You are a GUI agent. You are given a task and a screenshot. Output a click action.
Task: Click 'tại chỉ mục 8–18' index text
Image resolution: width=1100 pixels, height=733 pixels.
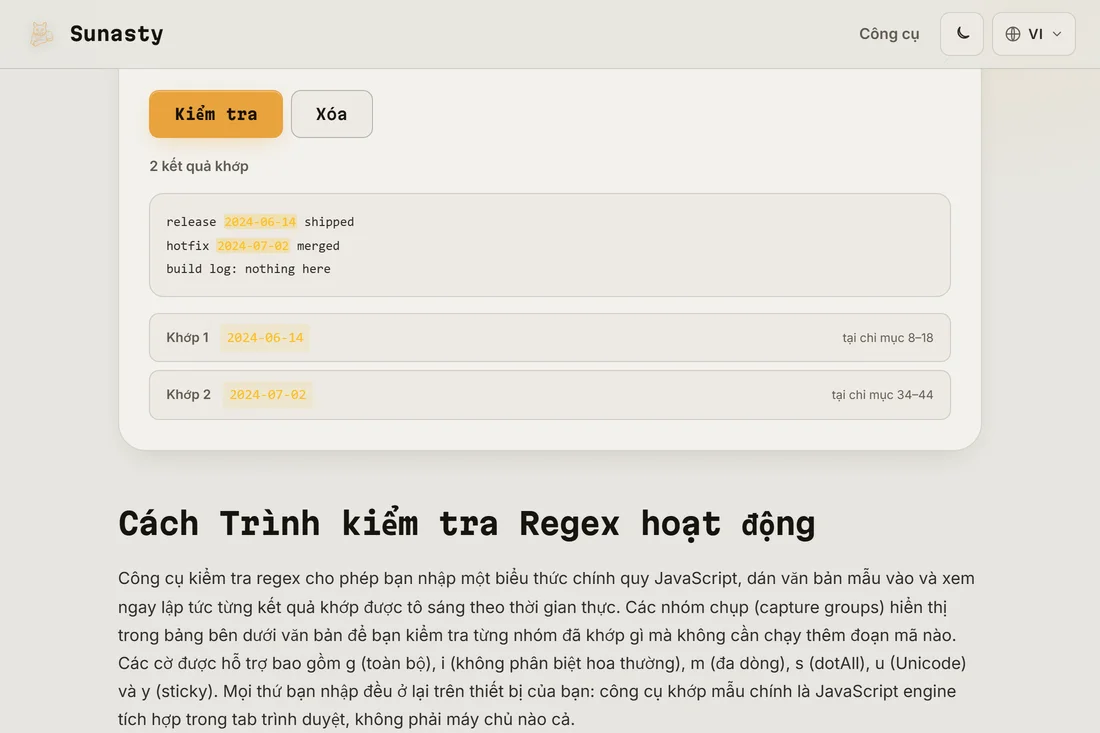(887, 337)
